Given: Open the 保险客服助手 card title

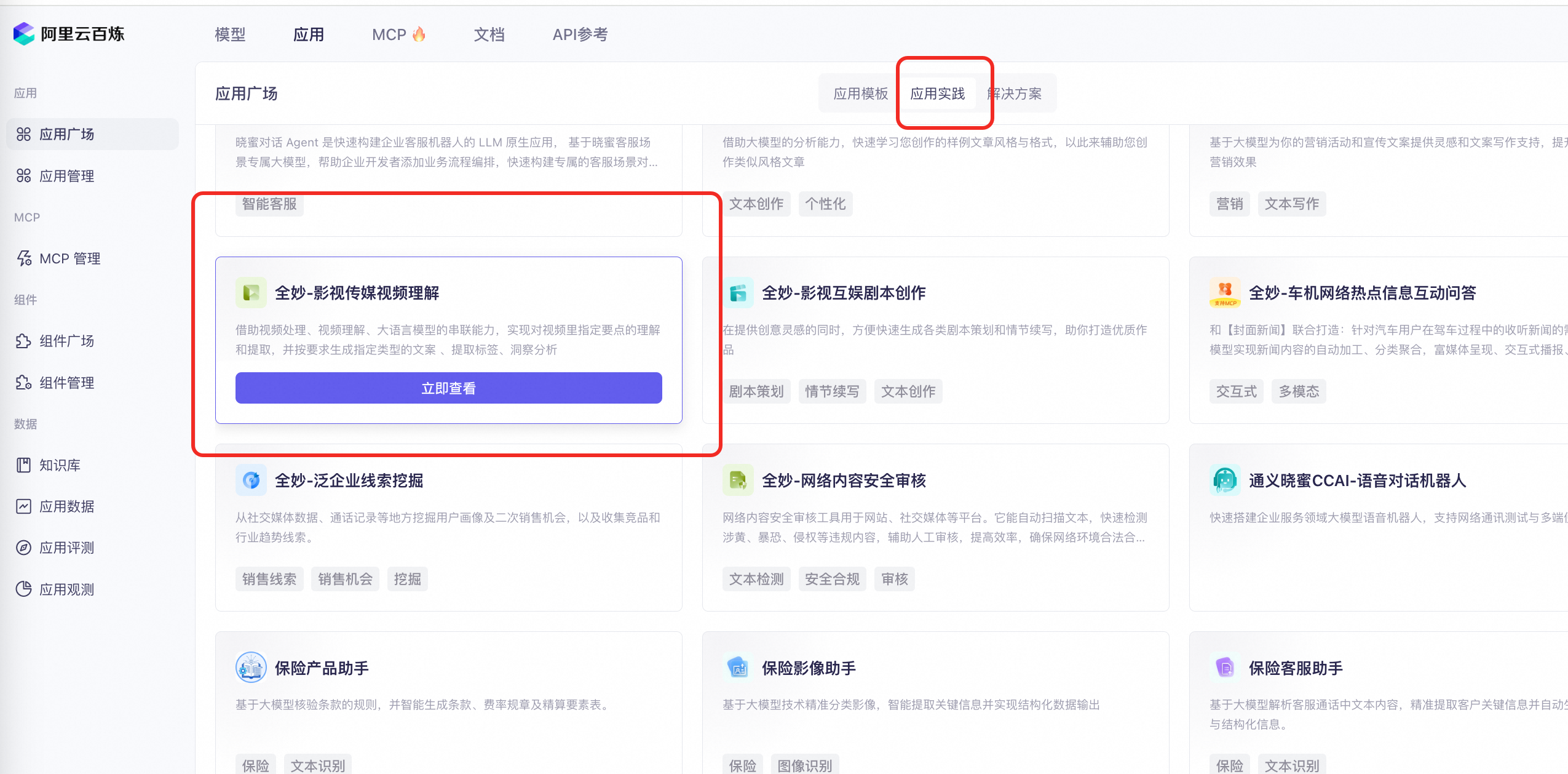Looking at the screenshot, I should tap(1296, 668).
